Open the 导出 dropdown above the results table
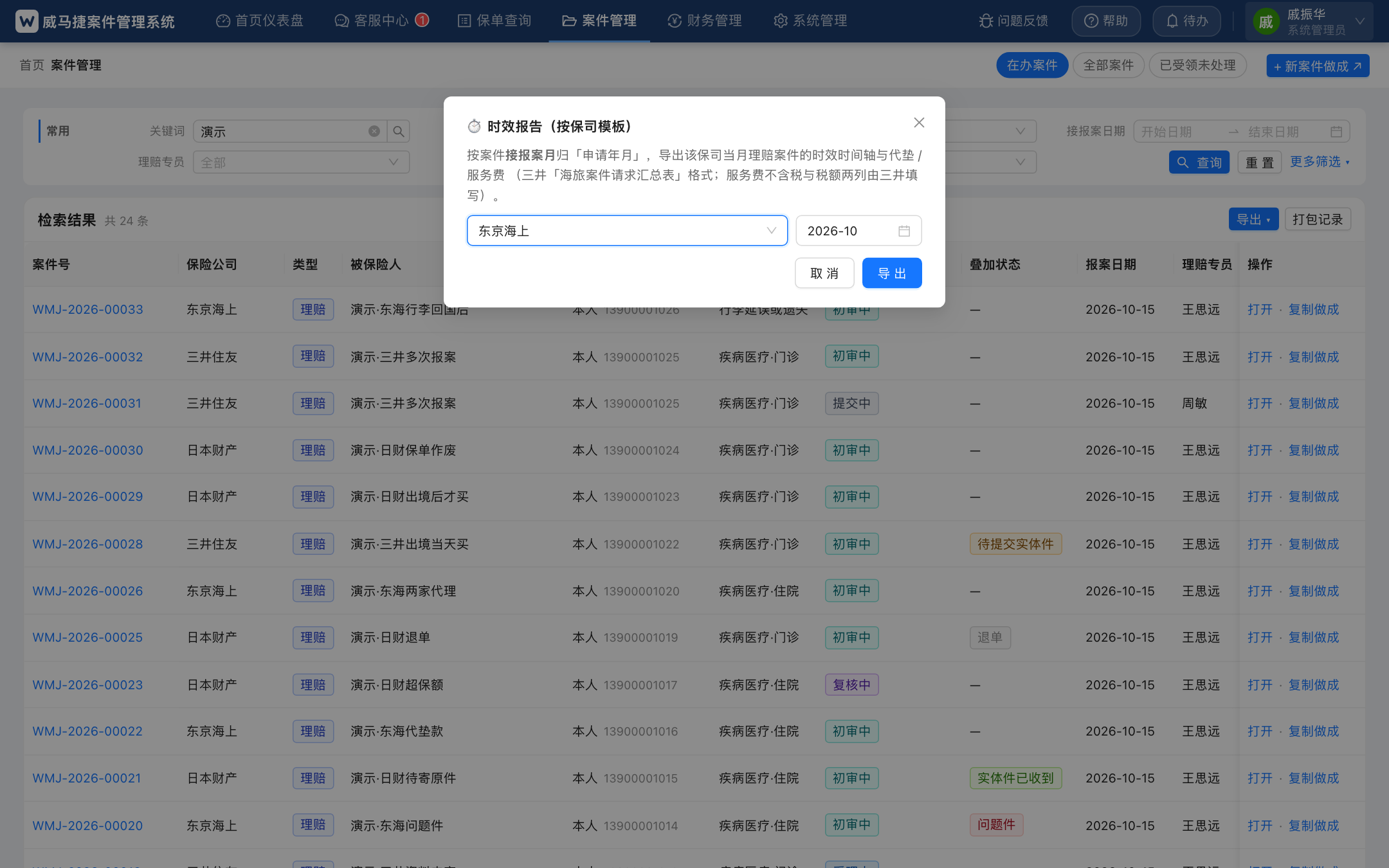1389x868 pixels. [x=1253, y=219]
